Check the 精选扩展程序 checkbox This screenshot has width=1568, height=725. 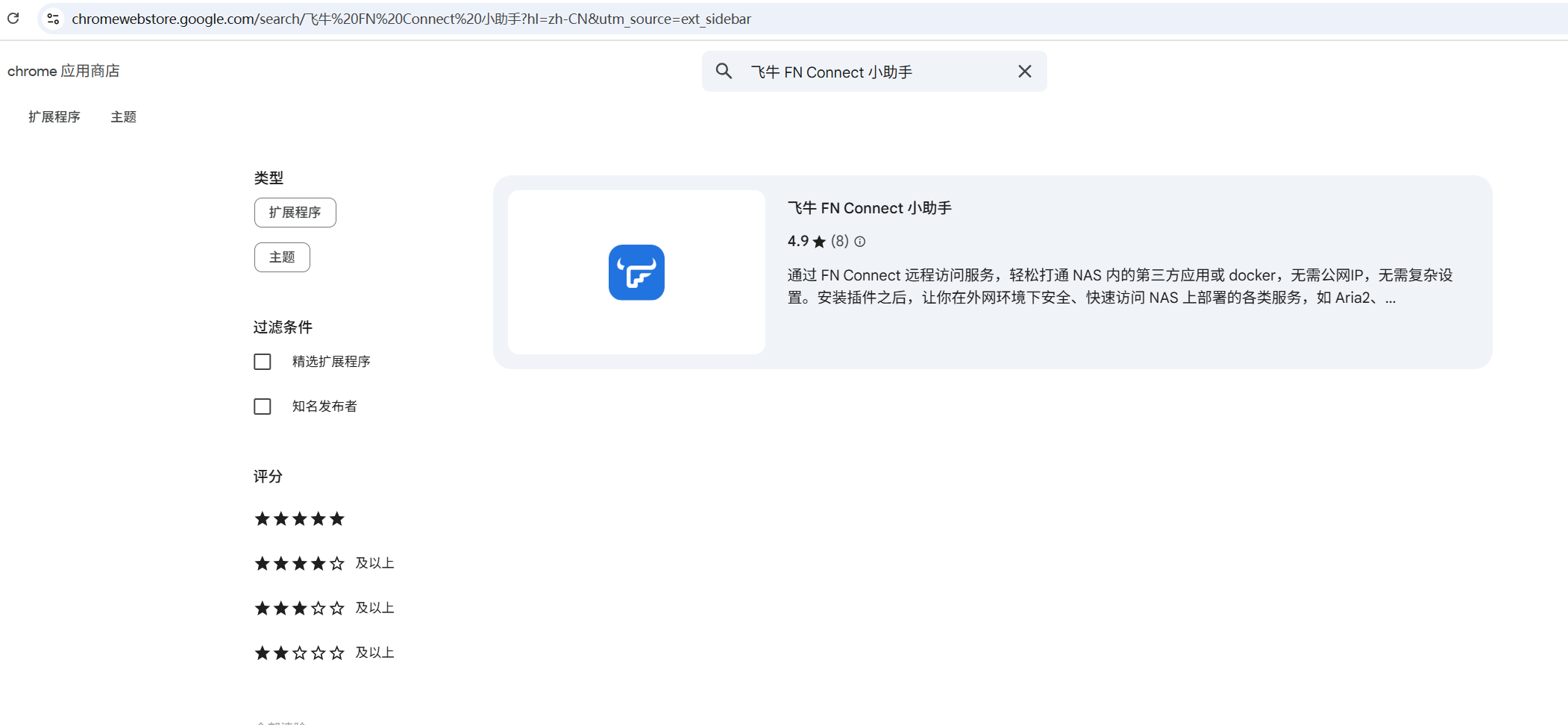coord(263,362)
